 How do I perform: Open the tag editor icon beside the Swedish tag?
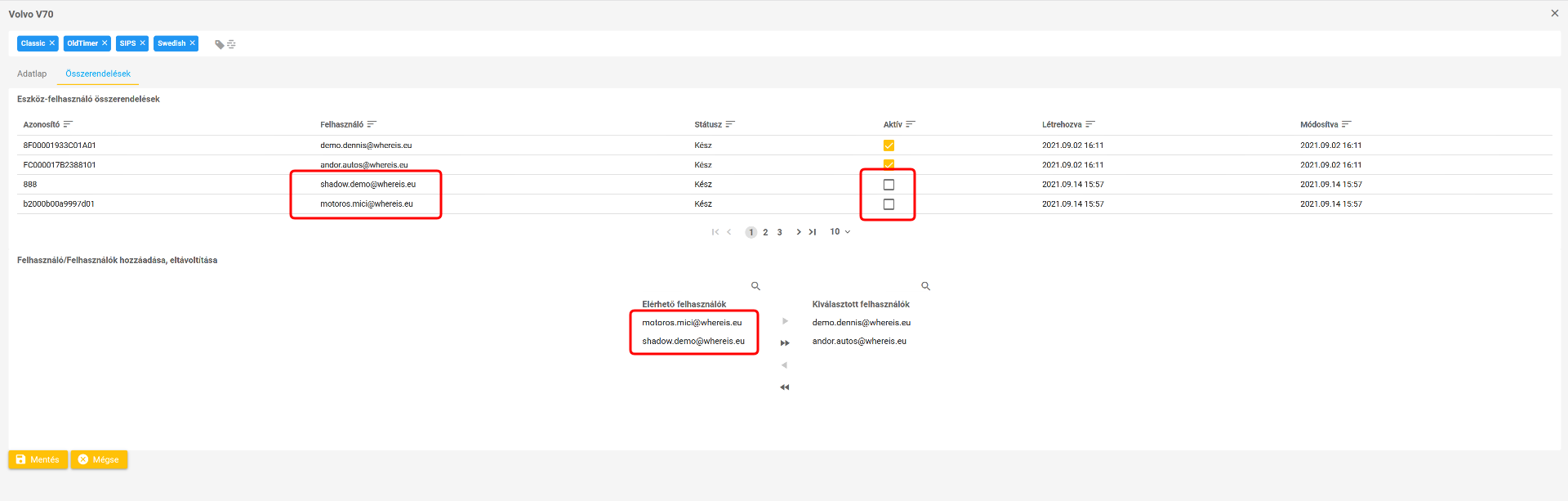coord(225,44)
